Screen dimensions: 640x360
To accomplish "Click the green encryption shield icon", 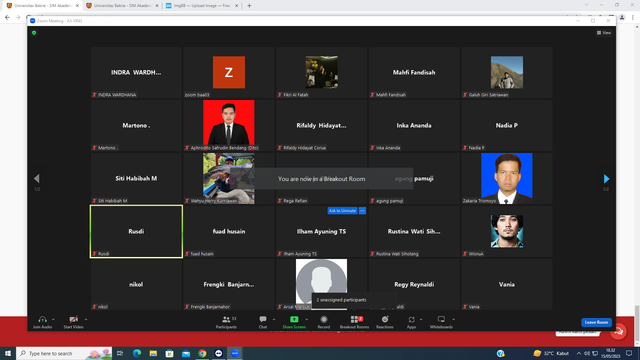I will coord(34,33).
